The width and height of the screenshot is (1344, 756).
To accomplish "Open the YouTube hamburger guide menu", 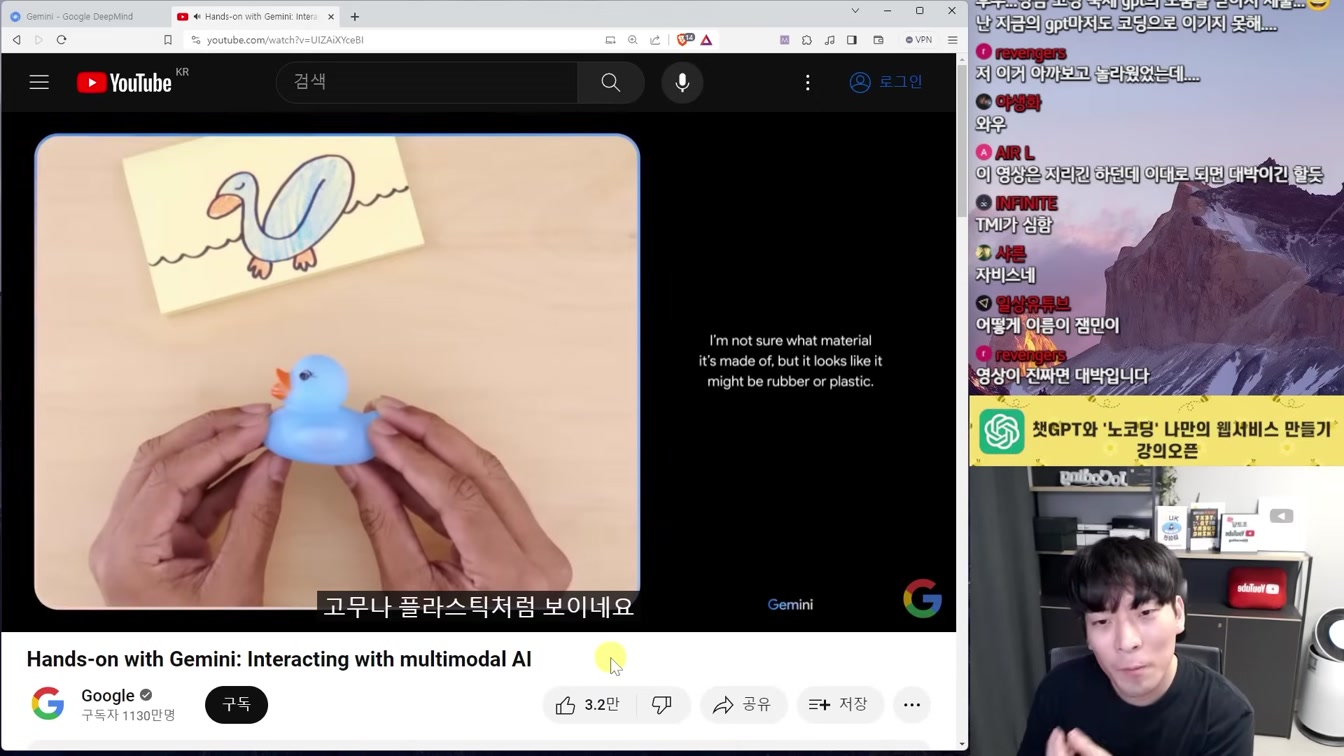I will tap(39, 82).
